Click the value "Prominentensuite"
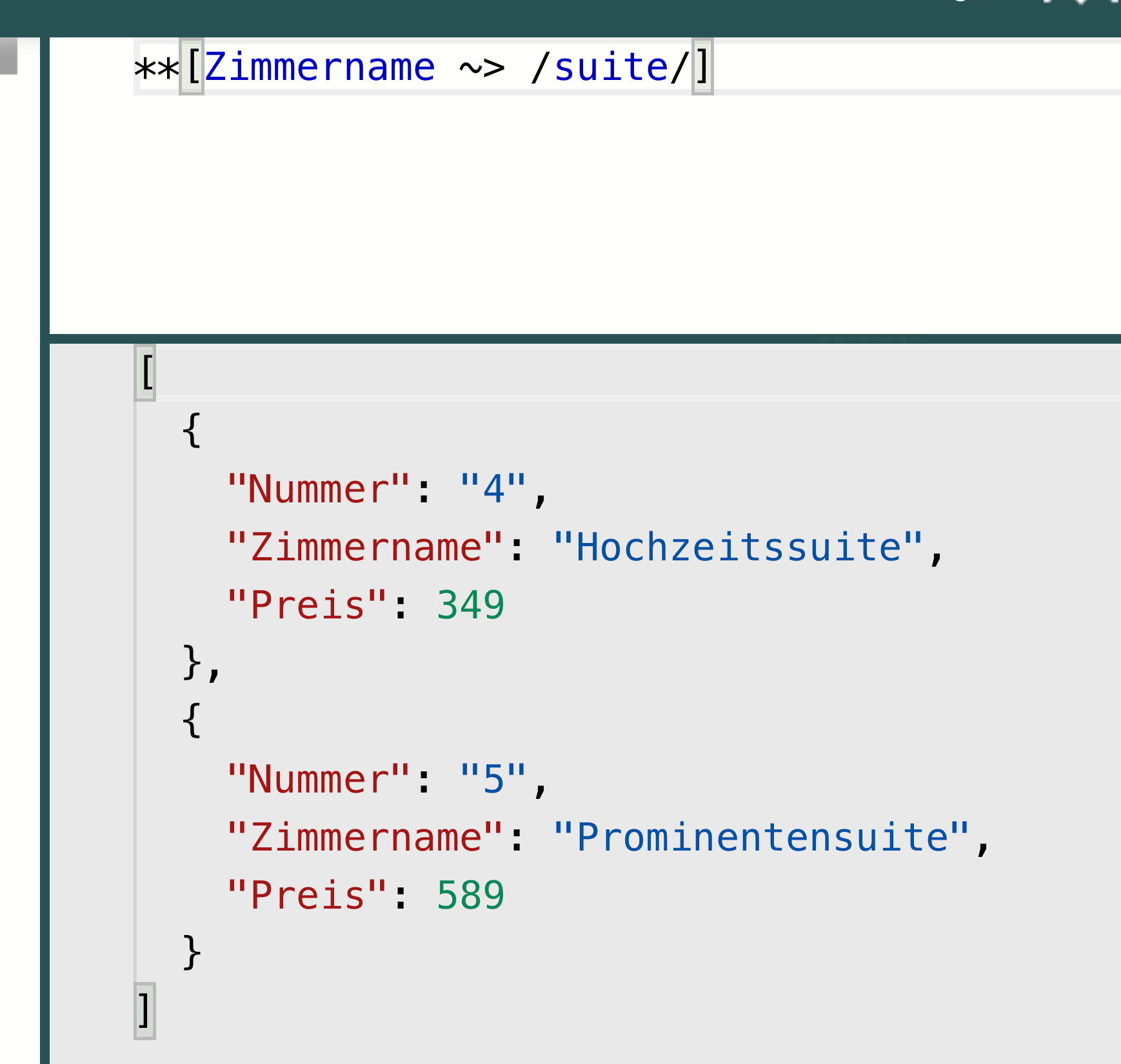 click(x=761, y=837)
